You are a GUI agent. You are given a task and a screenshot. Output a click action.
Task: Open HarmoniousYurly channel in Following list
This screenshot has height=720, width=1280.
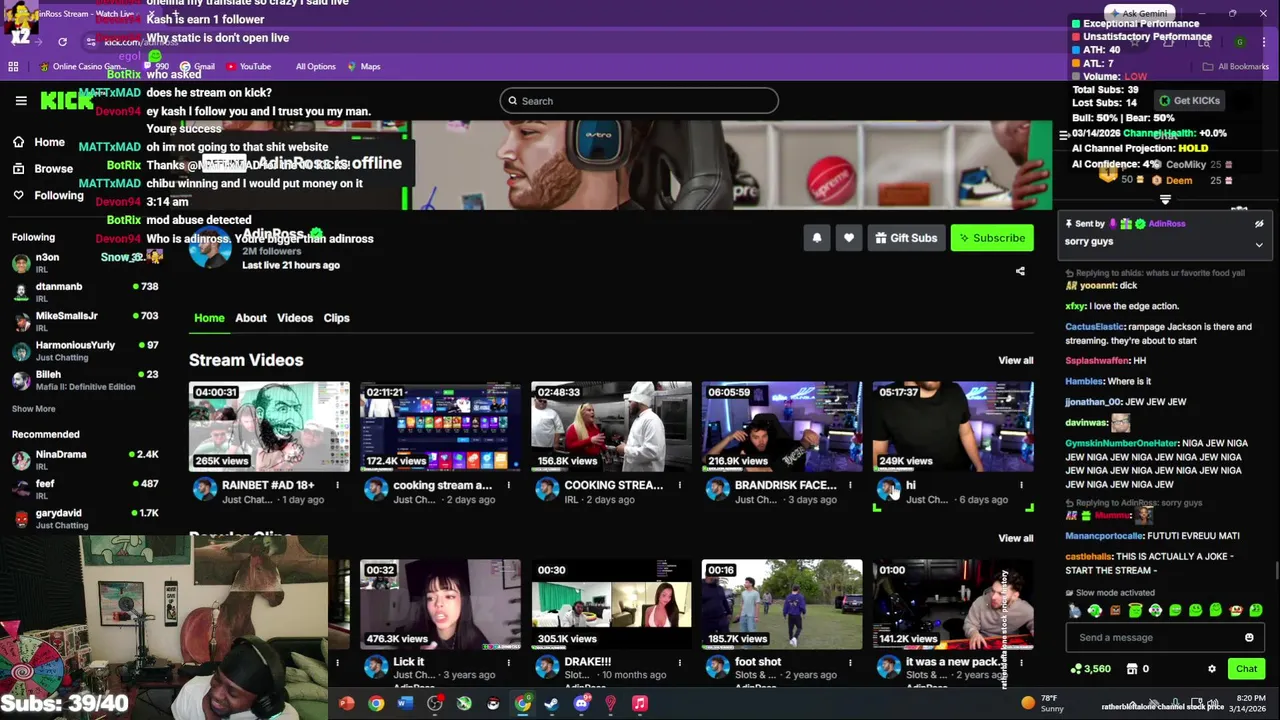85,351
